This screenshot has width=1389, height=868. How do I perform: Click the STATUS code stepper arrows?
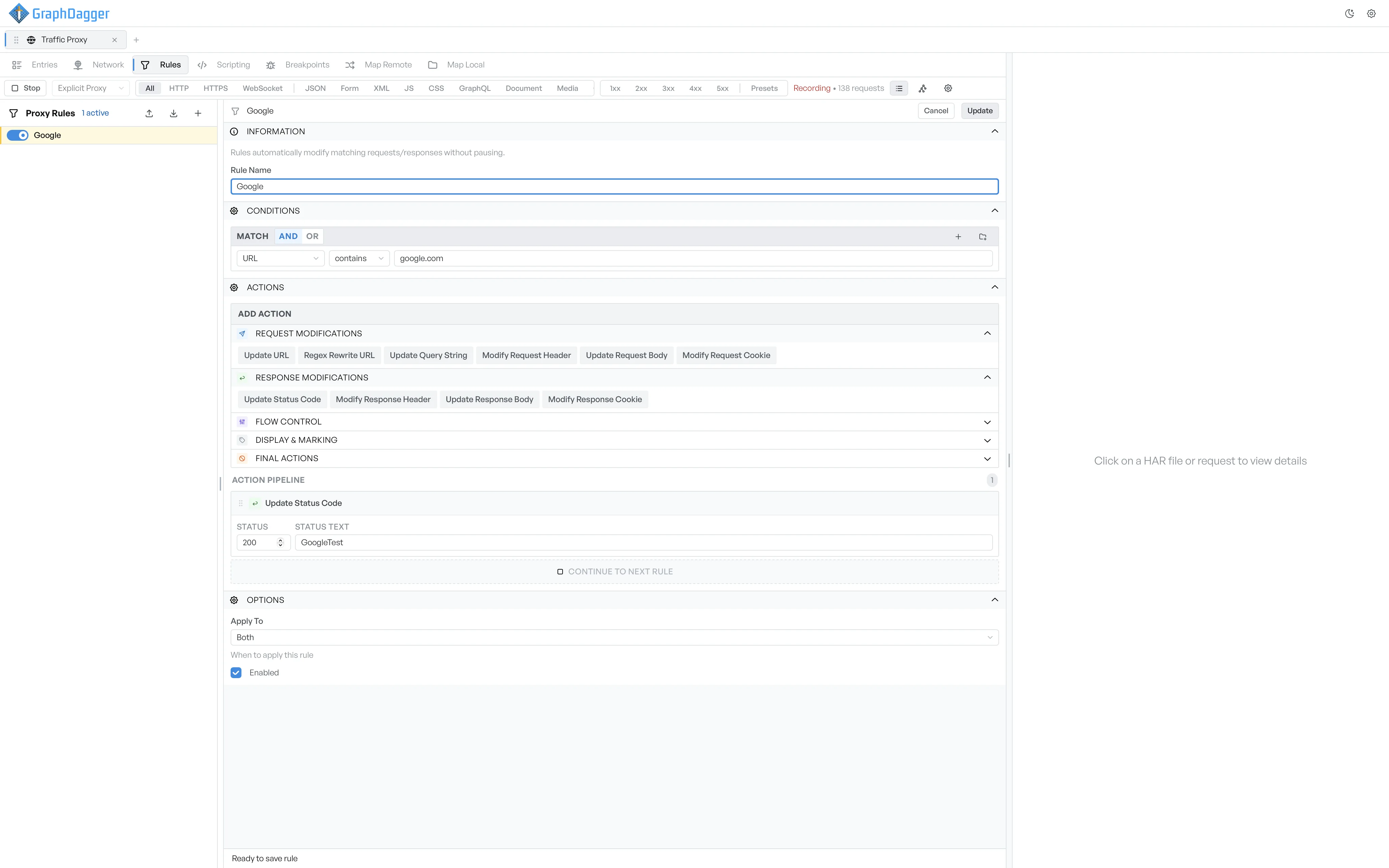coord(280,542)
